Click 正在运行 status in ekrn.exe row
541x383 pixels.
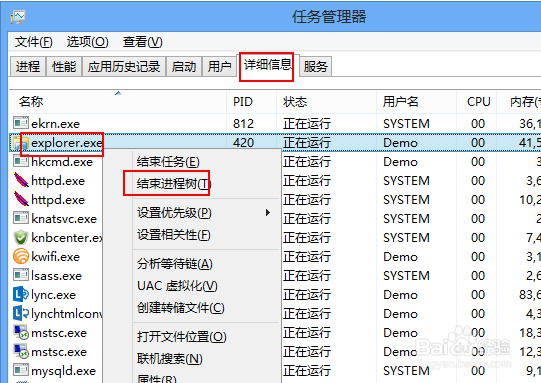307,123
